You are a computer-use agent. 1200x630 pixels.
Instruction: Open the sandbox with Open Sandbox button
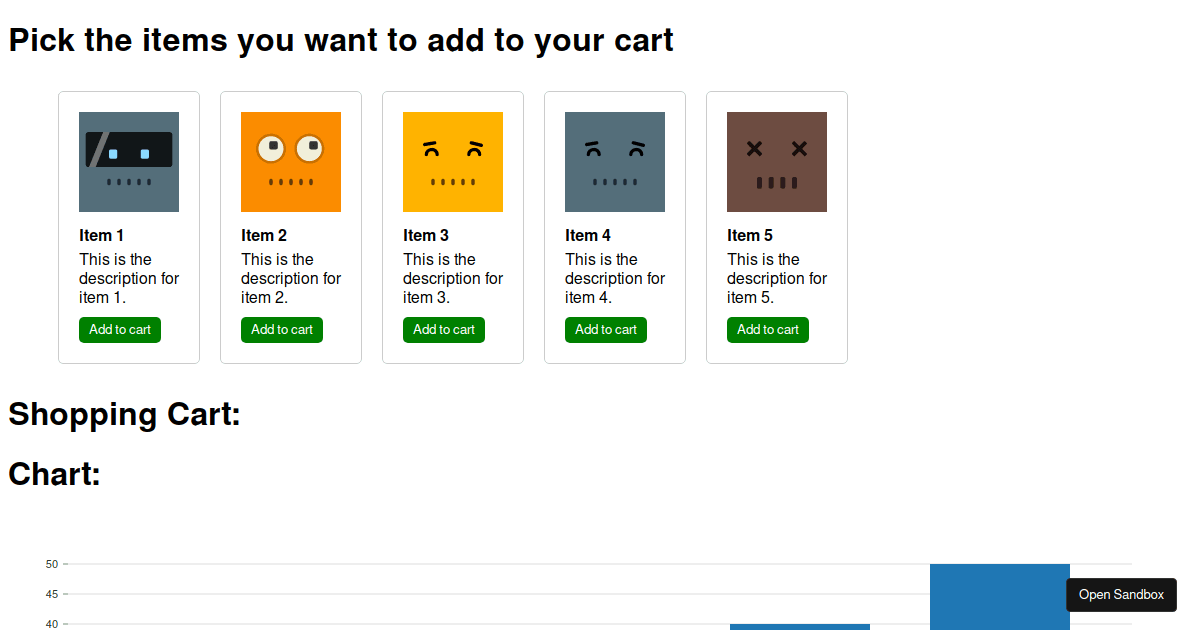[x=1121, y=595]
